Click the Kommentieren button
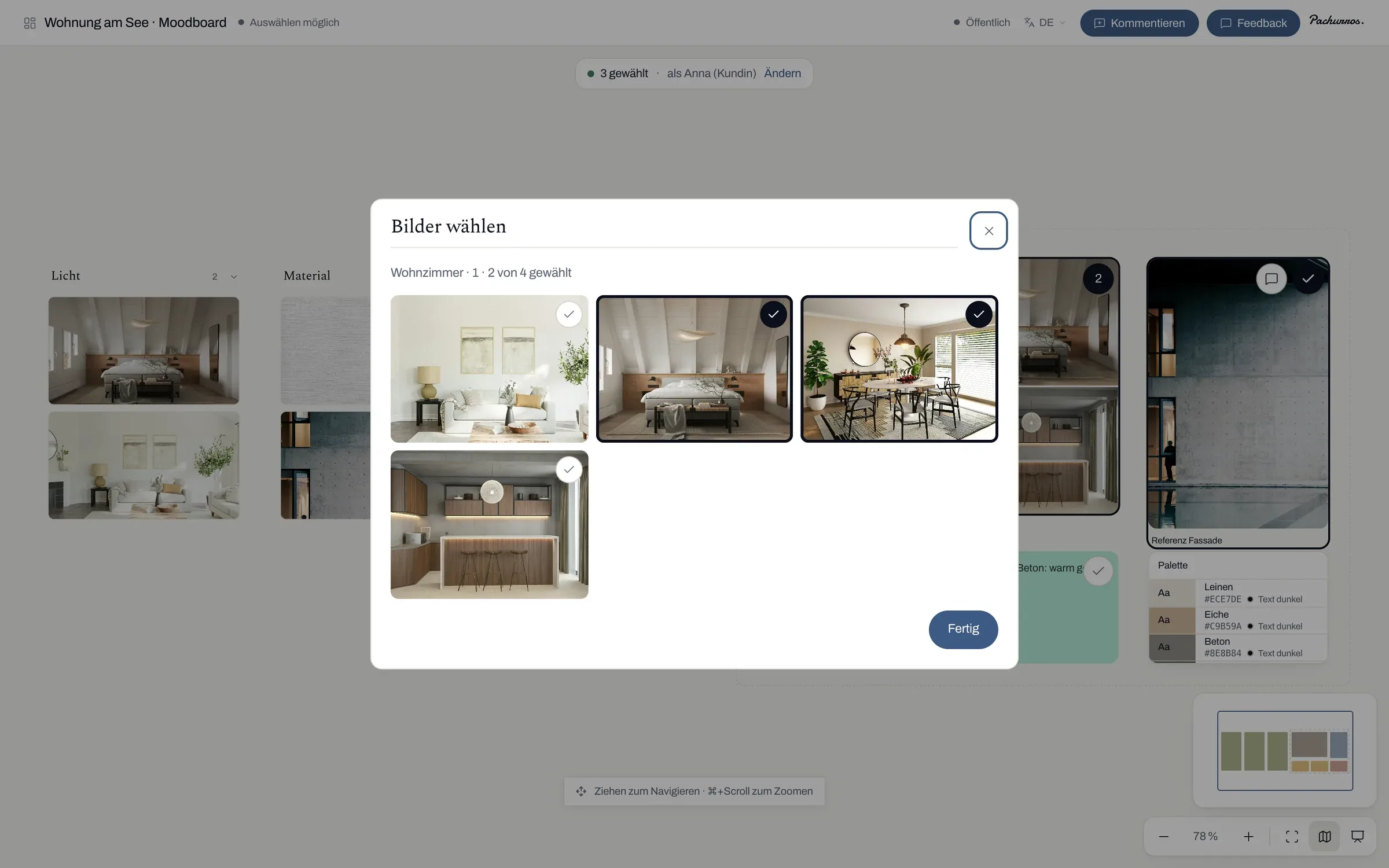 (1139, 23)
